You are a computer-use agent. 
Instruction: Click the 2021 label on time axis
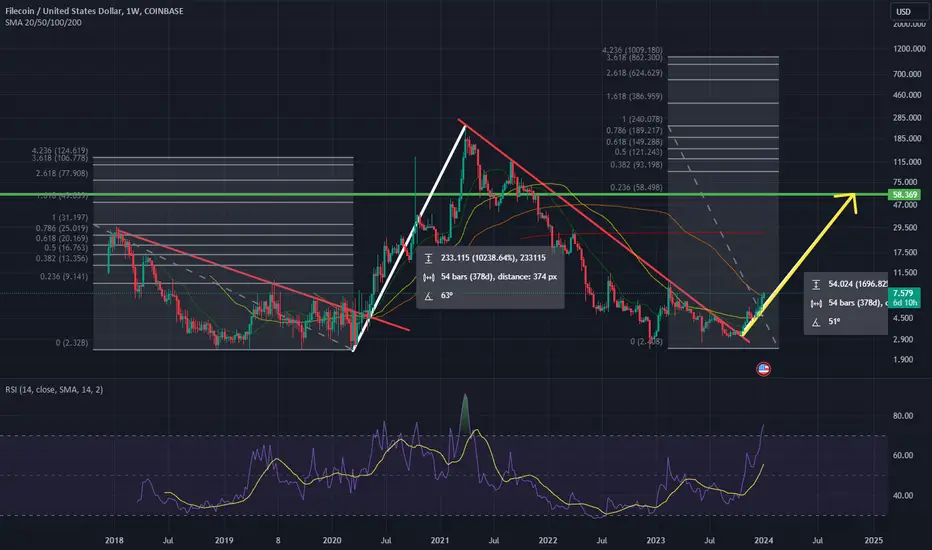[440, 540]
